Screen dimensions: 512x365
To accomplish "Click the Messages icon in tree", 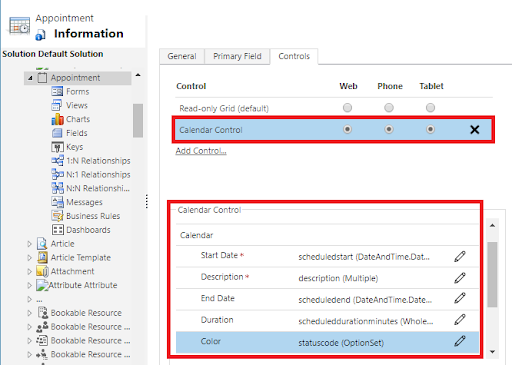I will 57,202.
